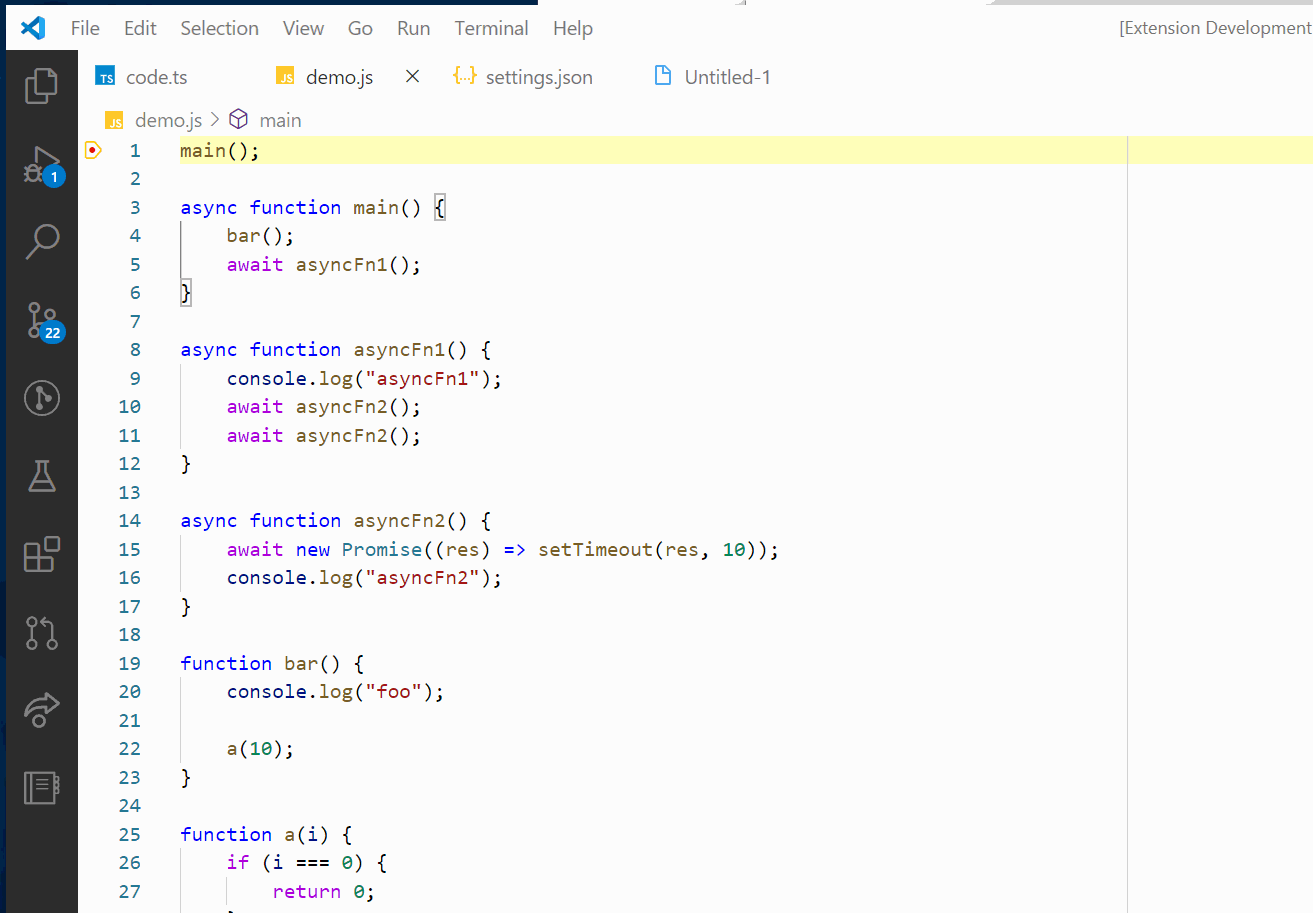Open the Help menu
Image resolution: width=1313 pixels, height=913 pixels.
pos(572,28)
